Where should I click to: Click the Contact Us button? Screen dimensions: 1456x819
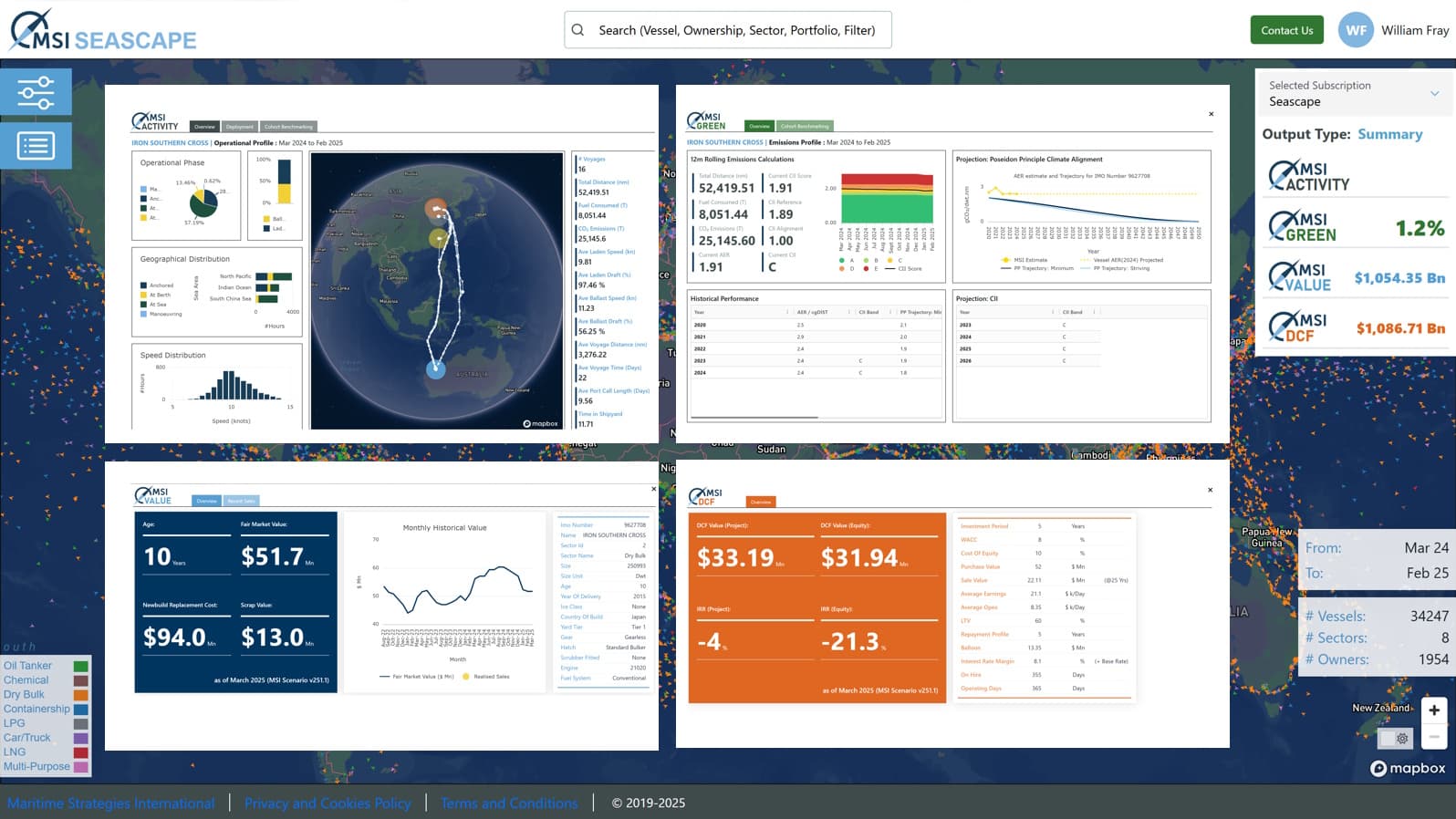coord(1286,30)
